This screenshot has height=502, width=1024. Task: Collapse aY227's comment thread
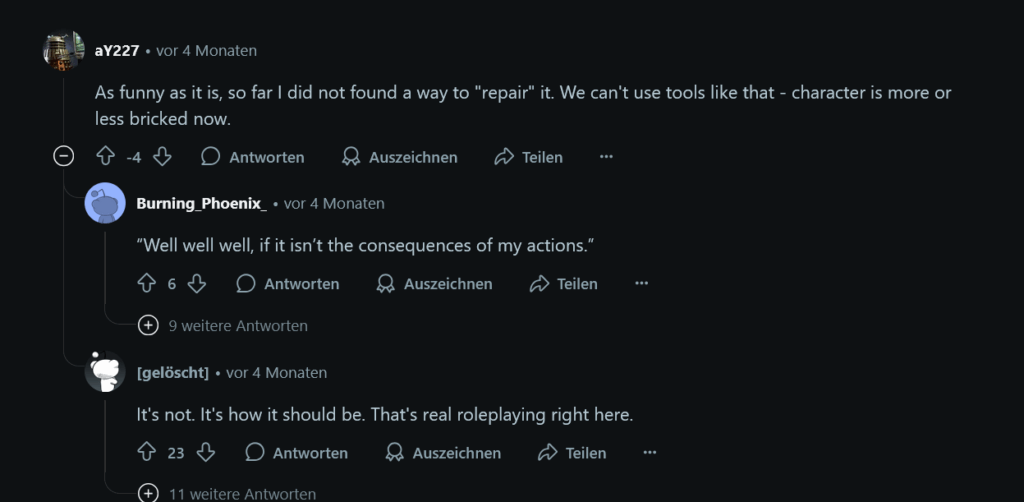click(x=63, y=157)
